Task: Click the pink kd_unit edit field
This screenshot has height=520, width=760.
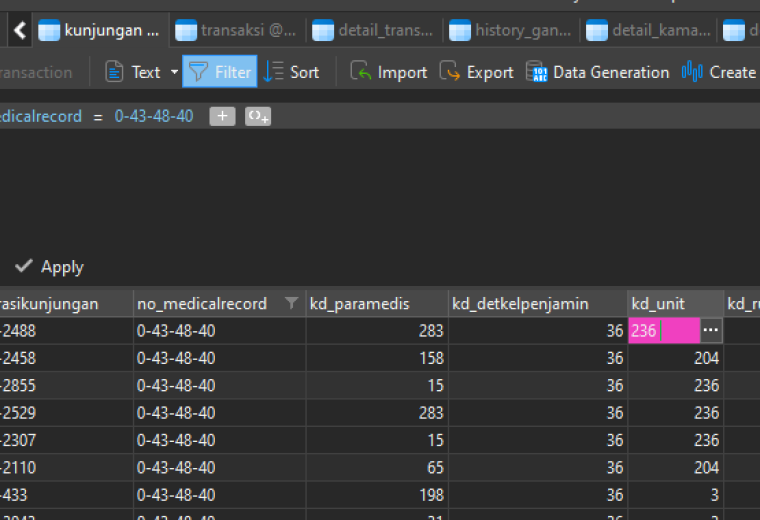Action: pos(664,331)
